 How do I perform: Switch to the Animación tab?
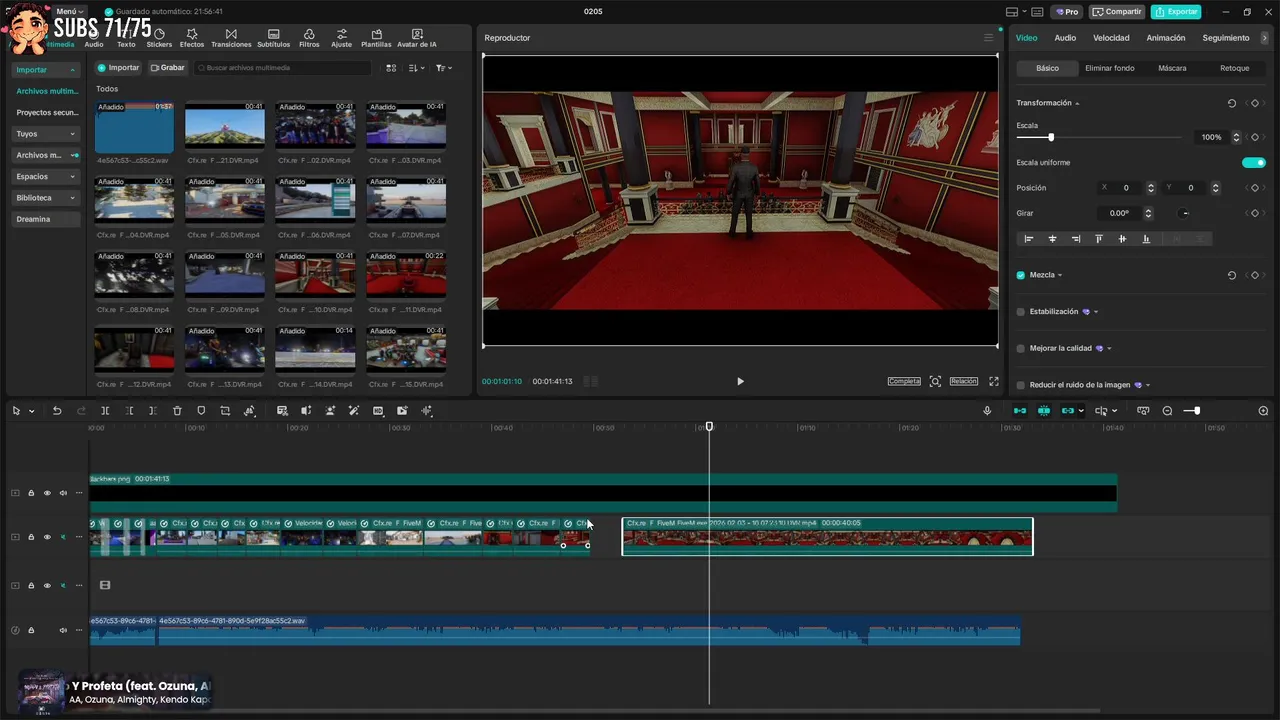(x=1165, y=38)
